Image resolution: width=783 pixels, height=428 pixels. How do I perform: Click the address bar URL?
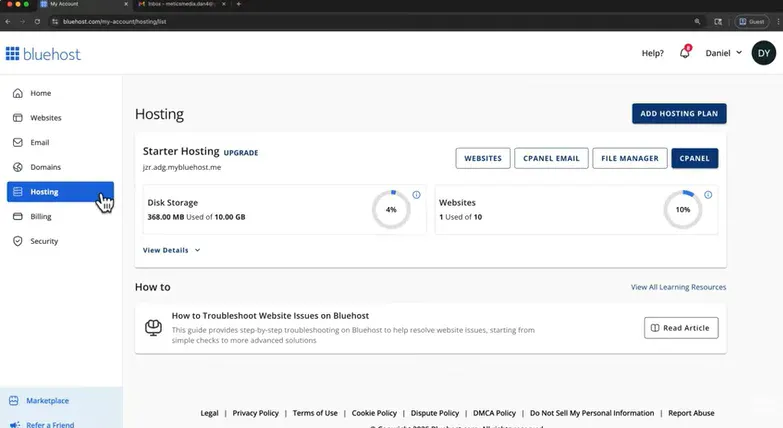tap(114, 21)
